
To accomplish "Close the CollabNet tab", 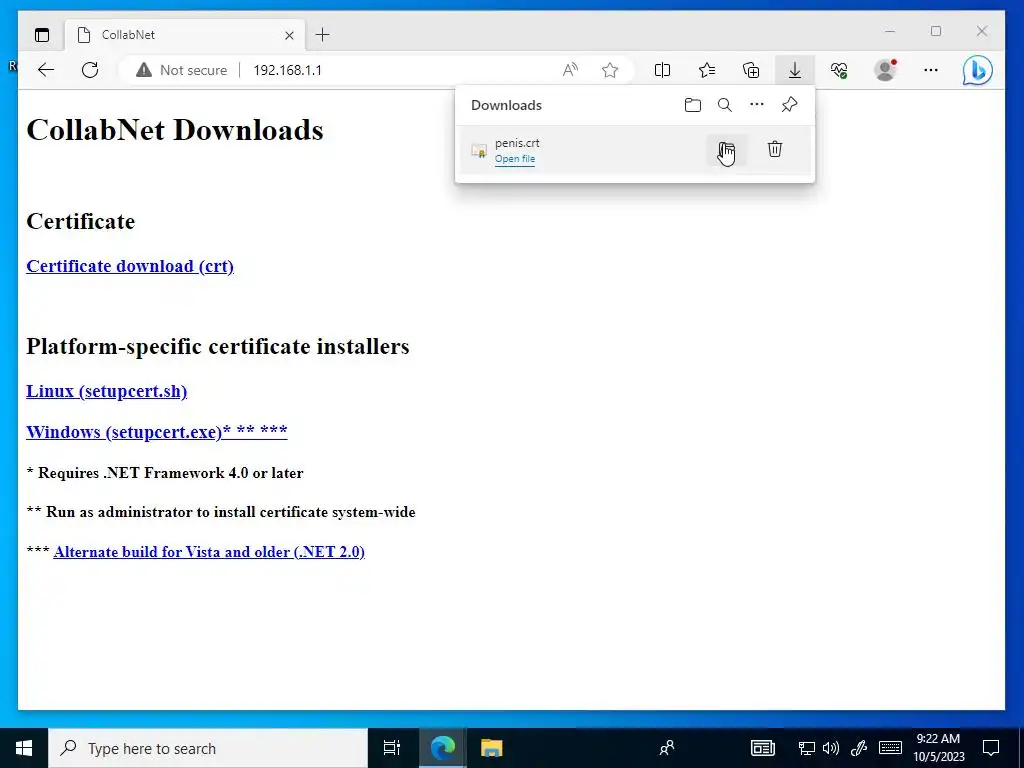I will tap(289, 35).
